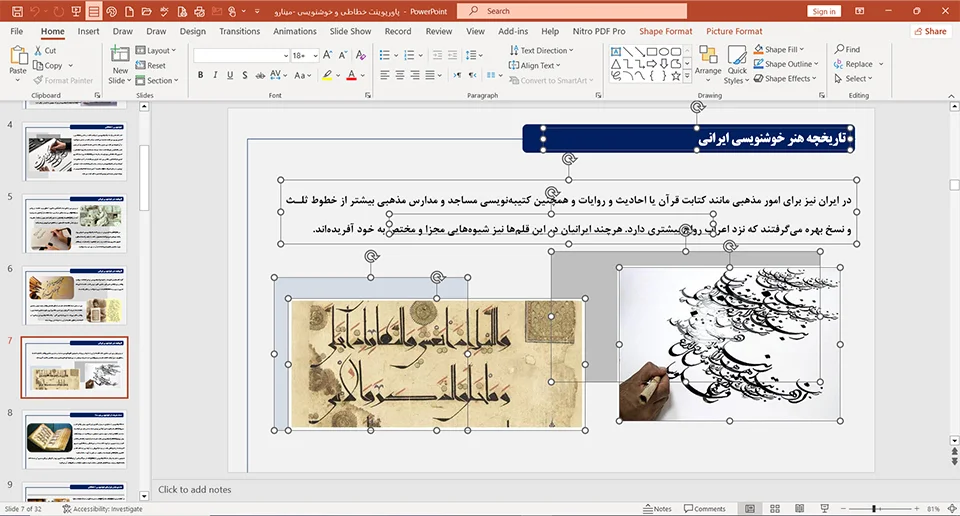960x516 pixels.
Task: Click the Open folder icon in quick access toolbar
Action: [146, 11]
